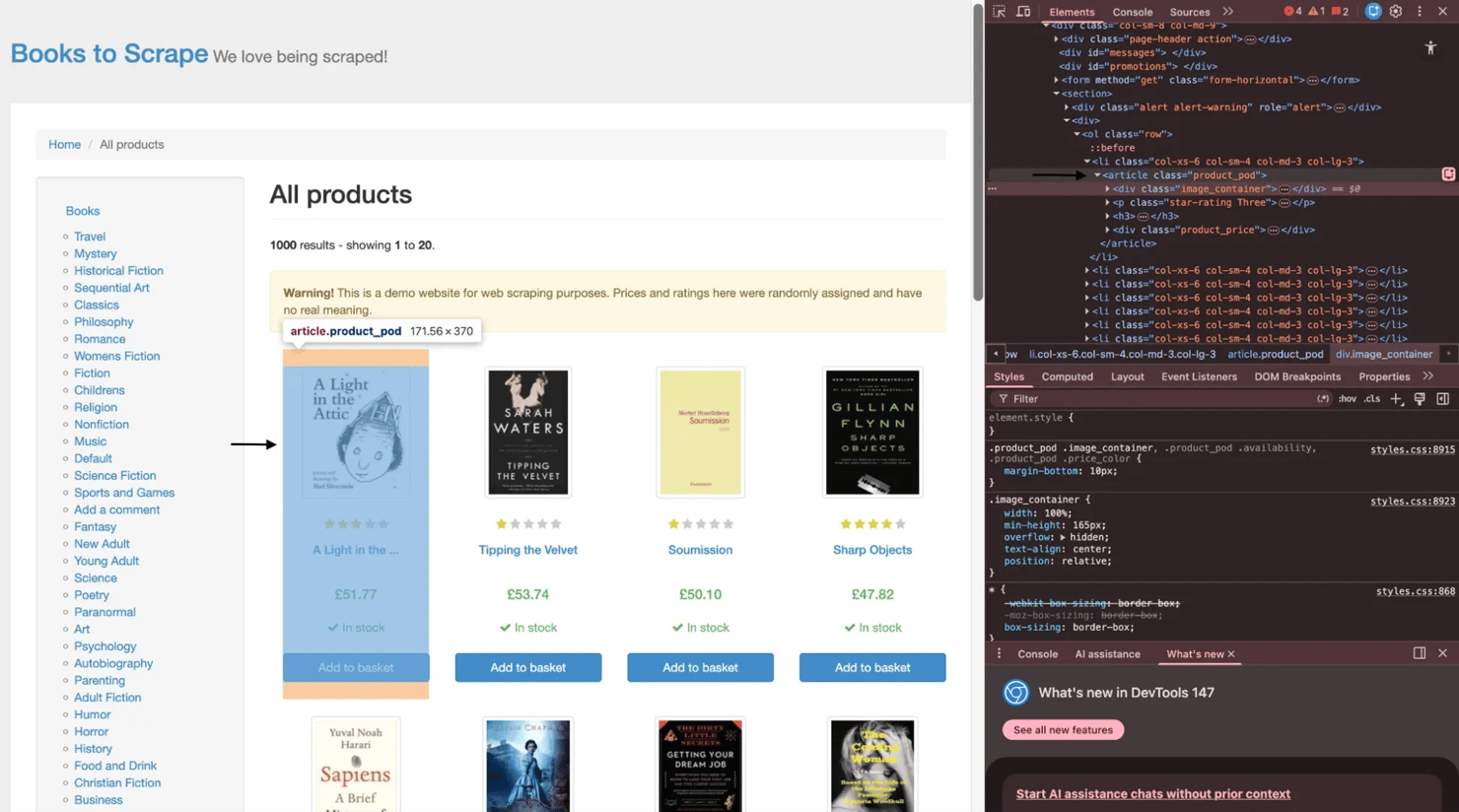Screen dimensions: 1459x812
Task: Show more DevTools tabs with chevrons
Action: [1227, 12]
